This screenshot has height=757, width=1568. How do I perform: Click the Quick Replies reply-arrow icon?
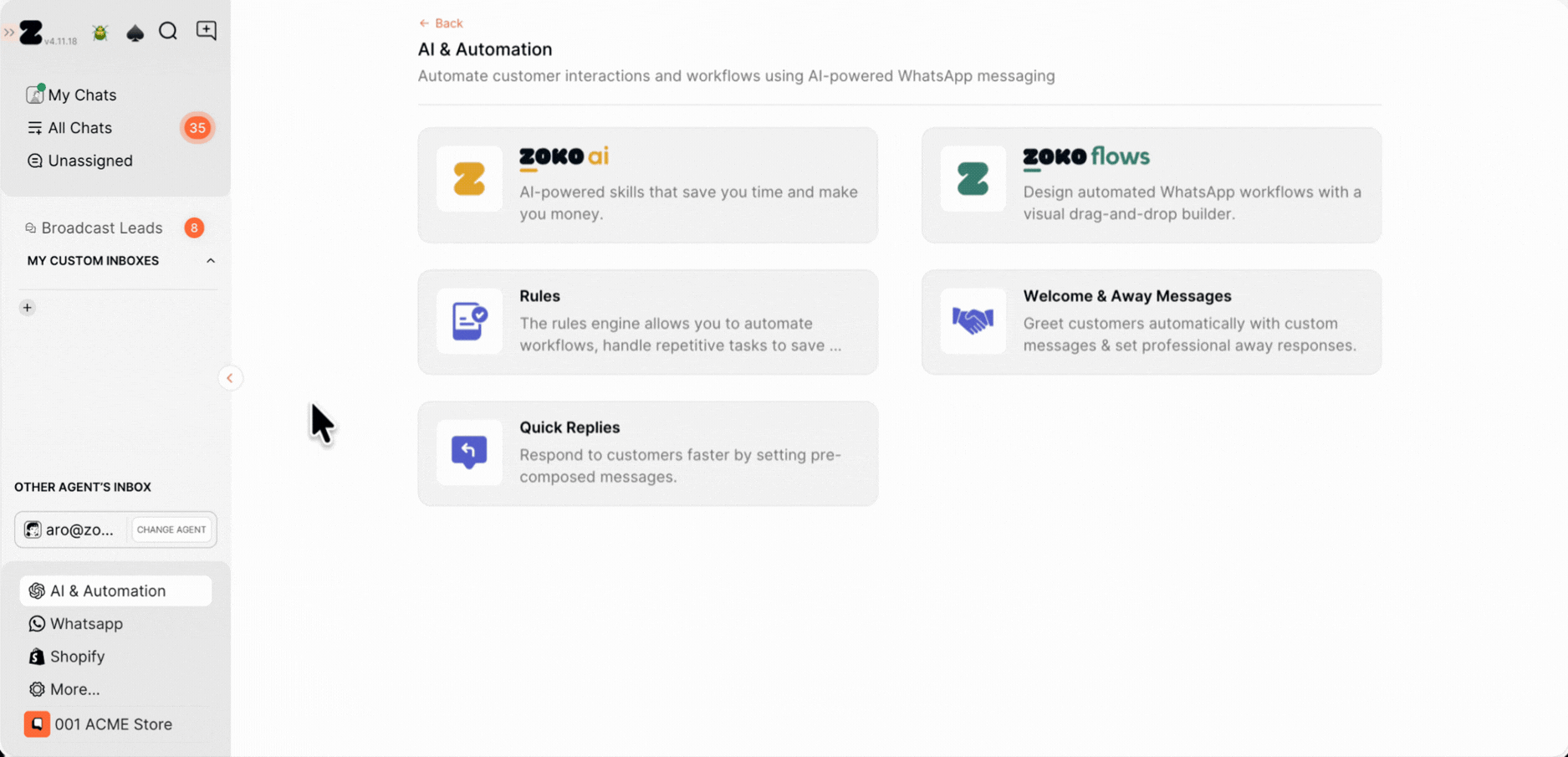click(x=469, y=453)
